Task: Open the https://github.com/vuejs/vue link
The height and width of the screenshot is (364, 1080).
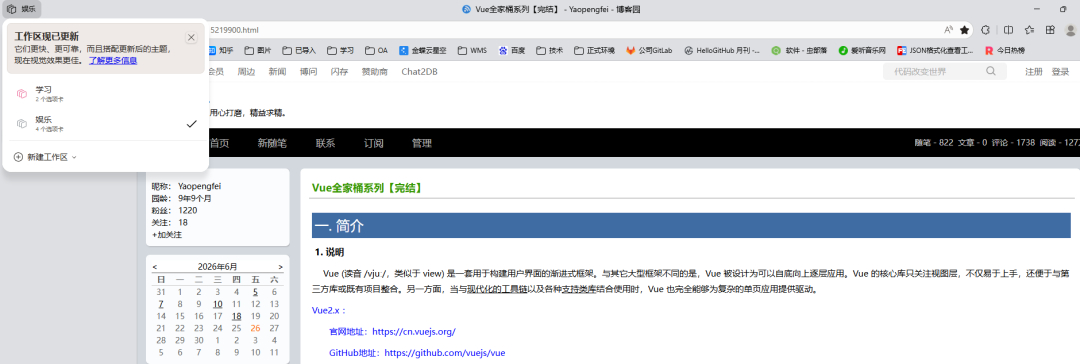Action: point(444,353)
